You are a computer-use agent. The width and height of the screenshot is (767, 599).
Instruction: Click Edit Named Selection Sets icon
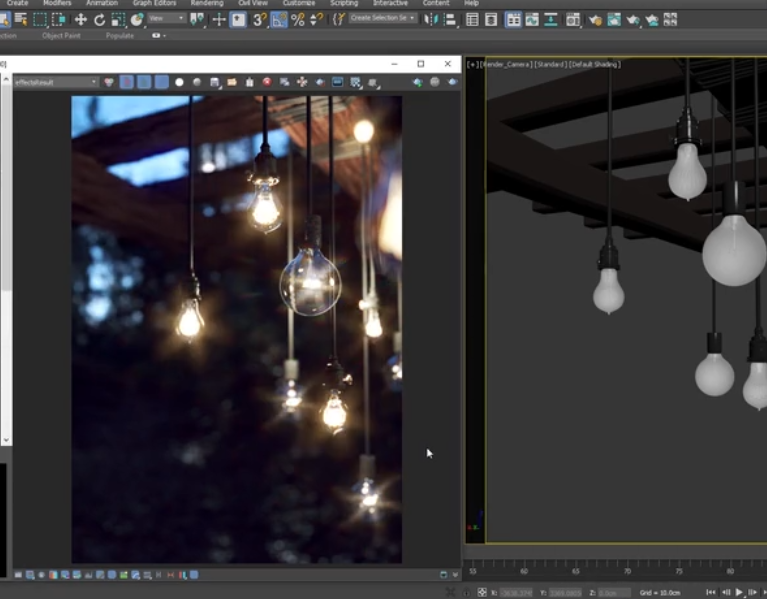tap(338, 20)
